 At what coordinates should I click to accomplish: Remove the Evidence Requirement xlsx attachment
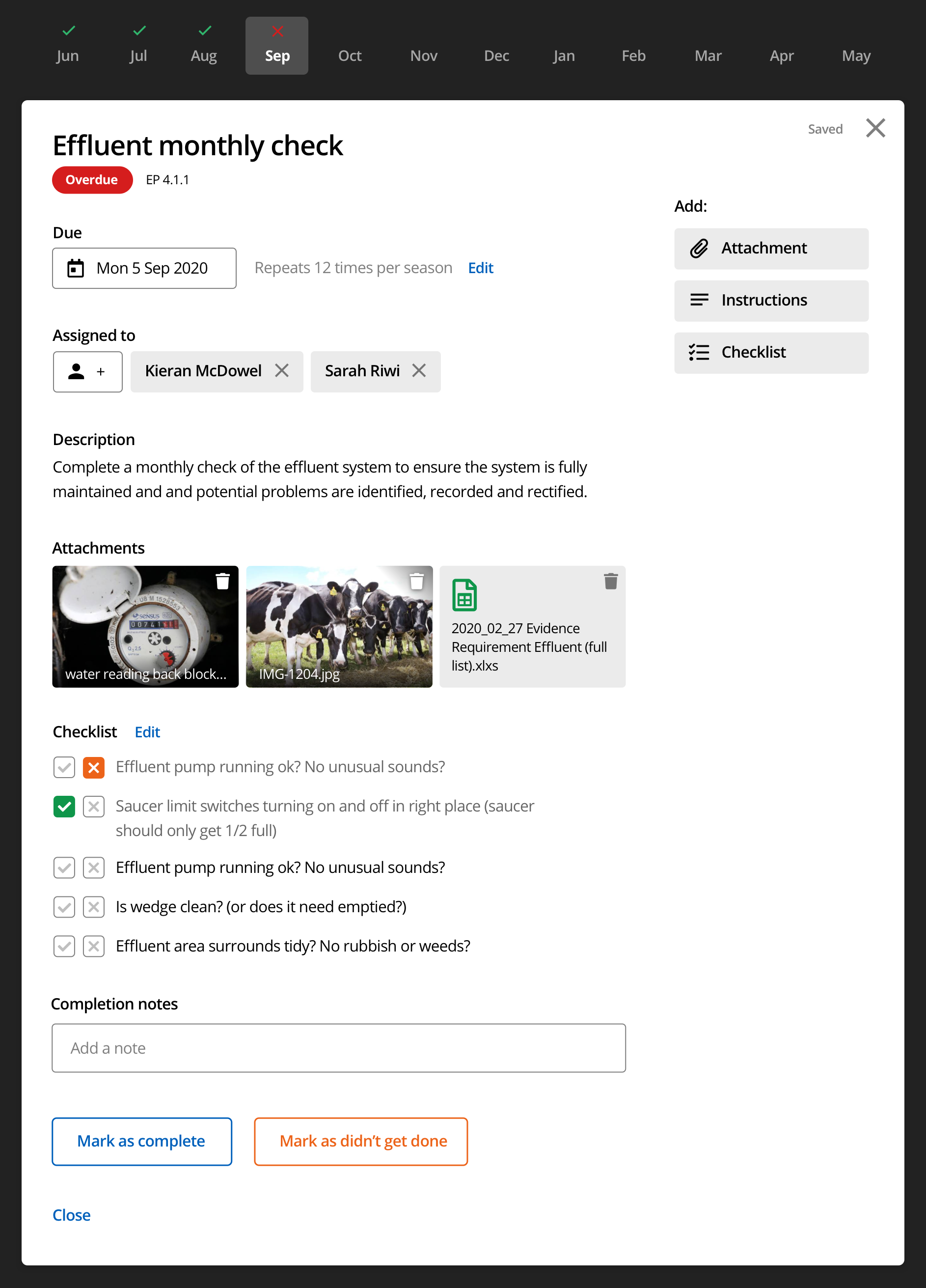(x=610, y=581)
